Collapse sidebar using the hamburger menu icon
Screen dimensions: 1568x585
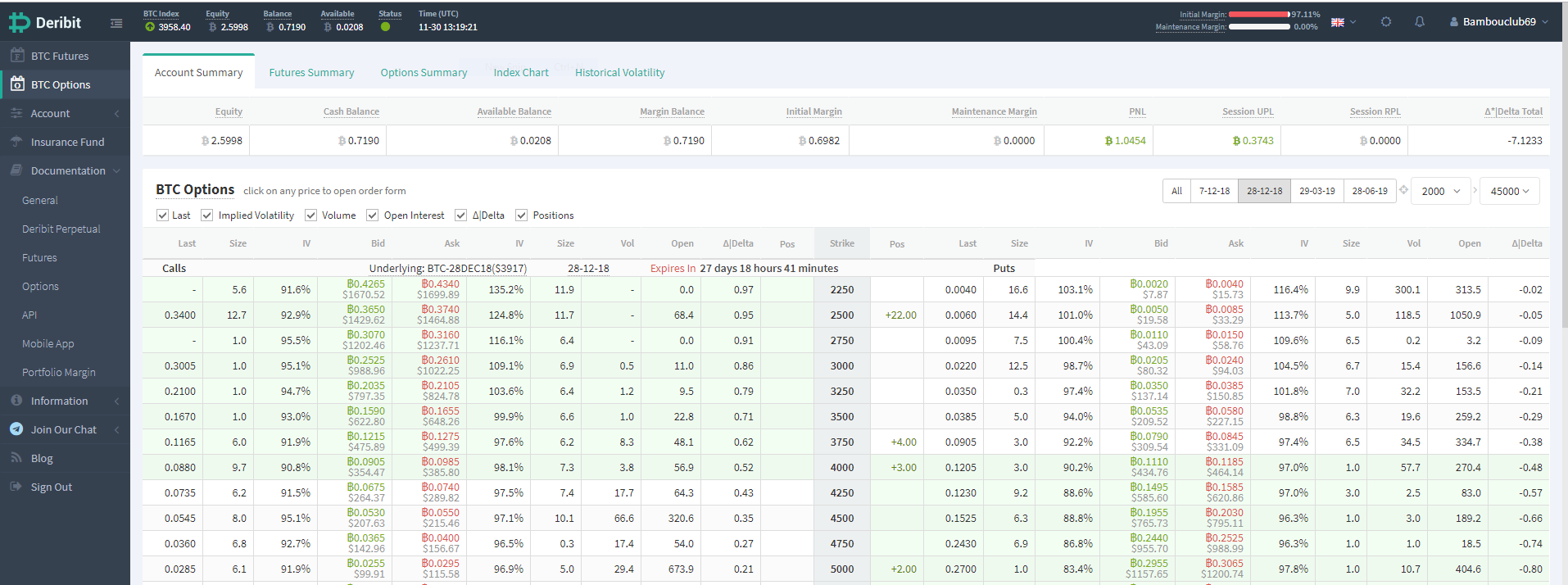coord(116,24)
